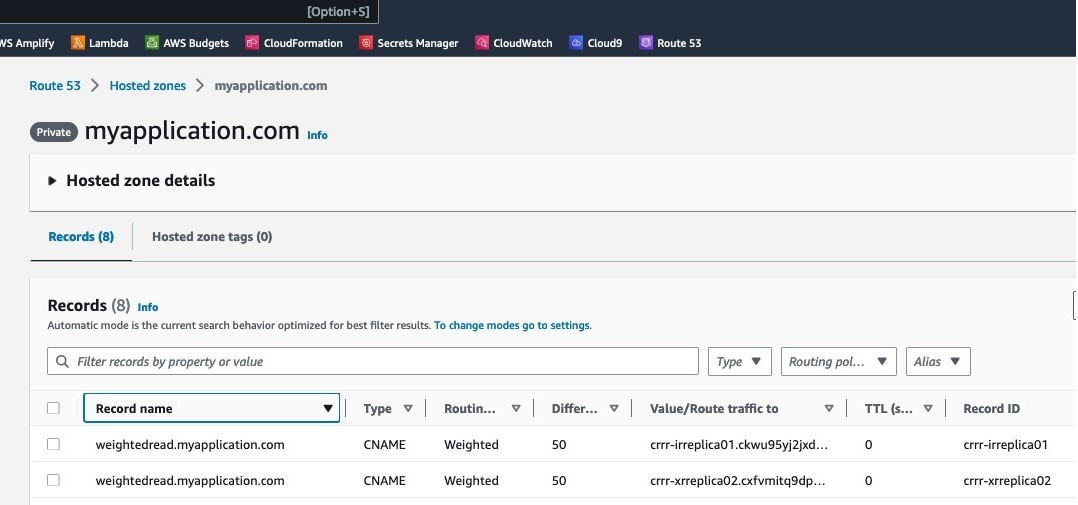Open the Alias filter dropdown
1078x505 pixels.
tap(938, 361)
